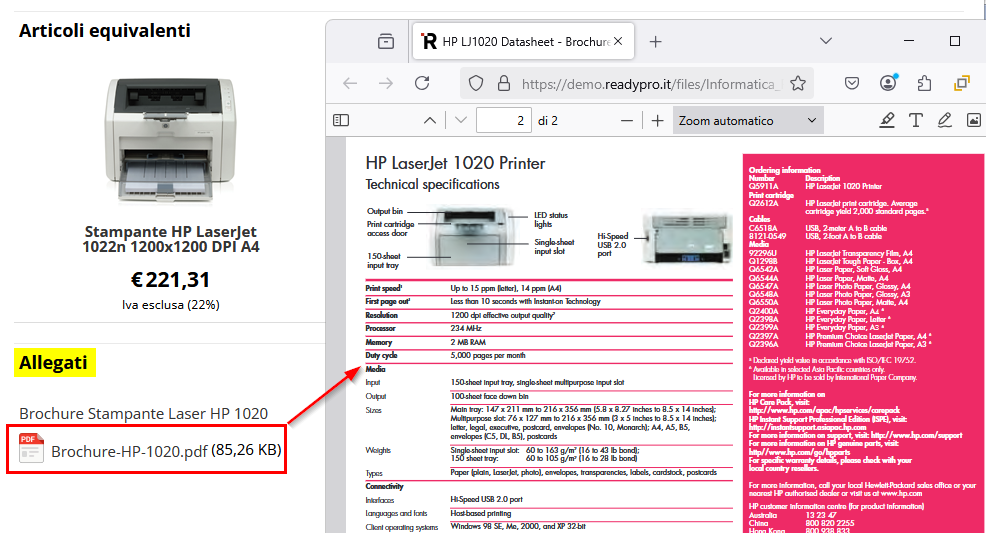Bookmark this page with the star
This screenshot has width=986, height=533.
click(798, 84)
